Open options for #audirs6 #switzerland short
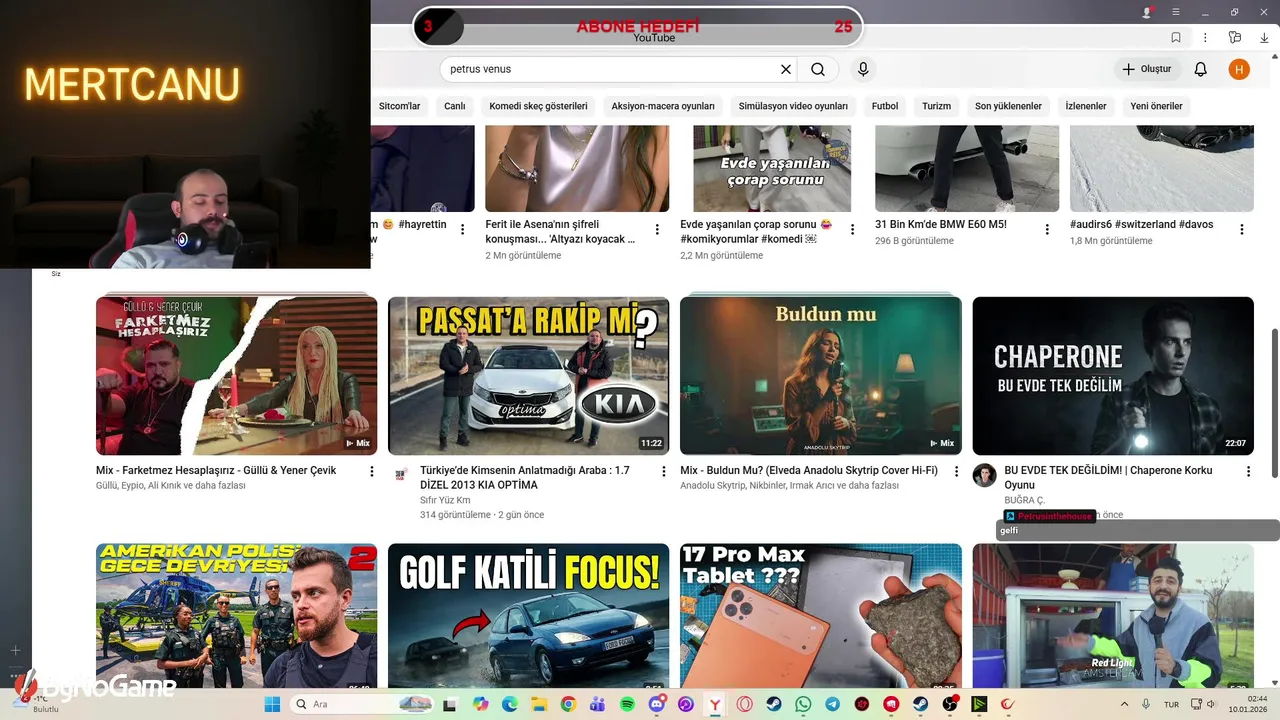 tap(1242, 229)
